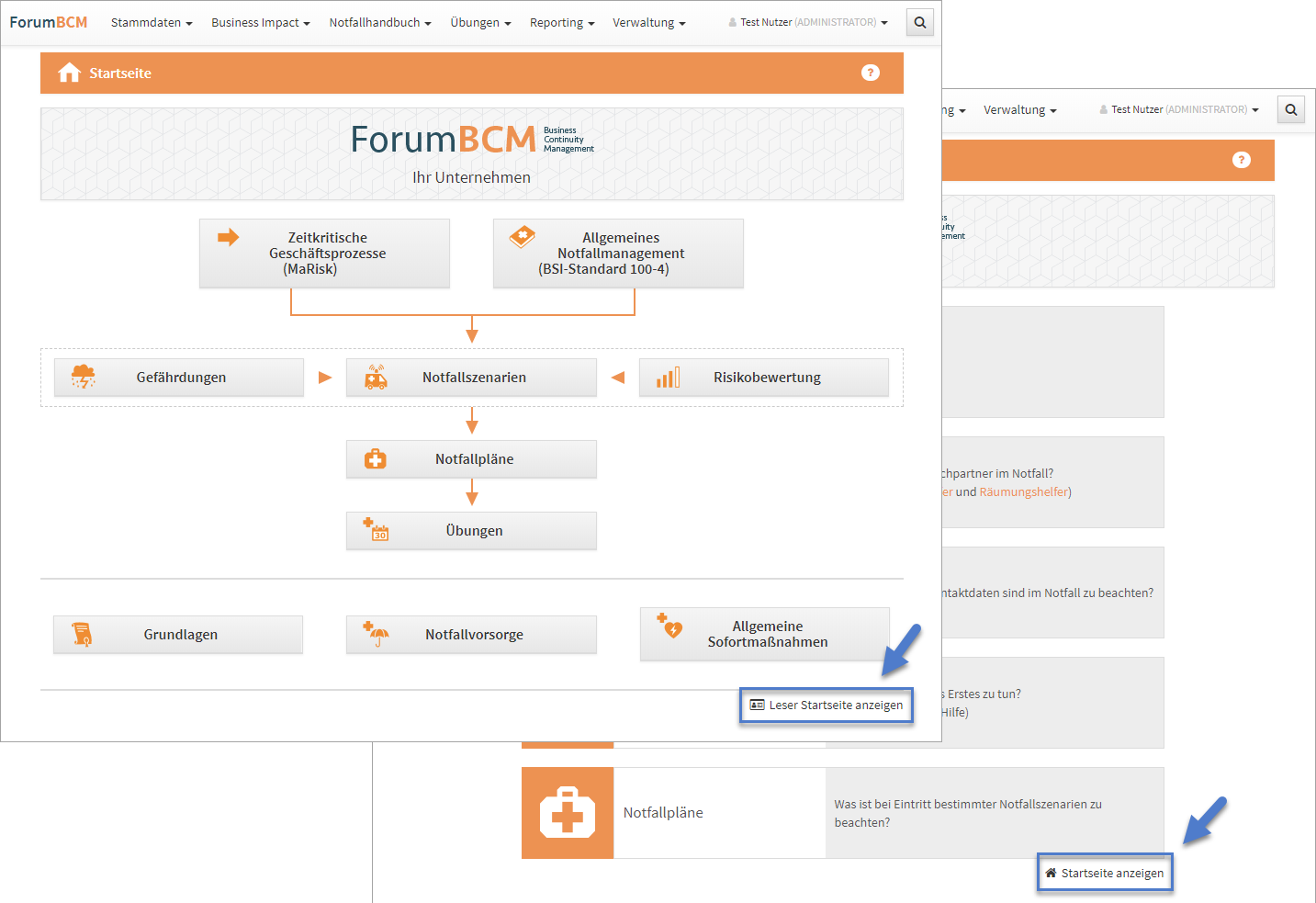The height and width of the screenshot is (903, 1316).
Task: Click the orange medical kit tile in back window
Action: coord(568,813)
